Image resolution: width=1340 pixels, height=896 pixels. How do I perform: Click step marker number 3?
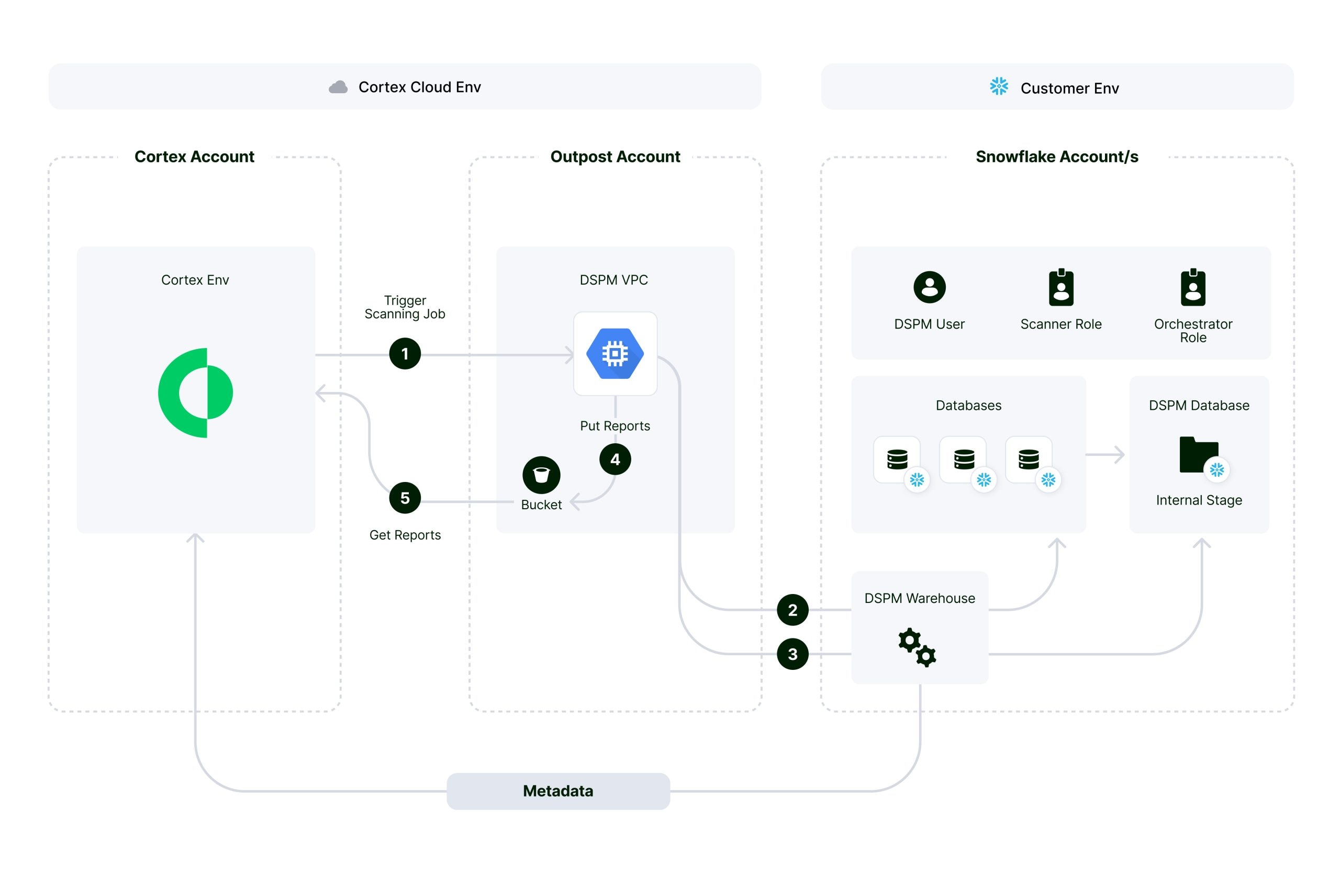(x=792, y=654)
